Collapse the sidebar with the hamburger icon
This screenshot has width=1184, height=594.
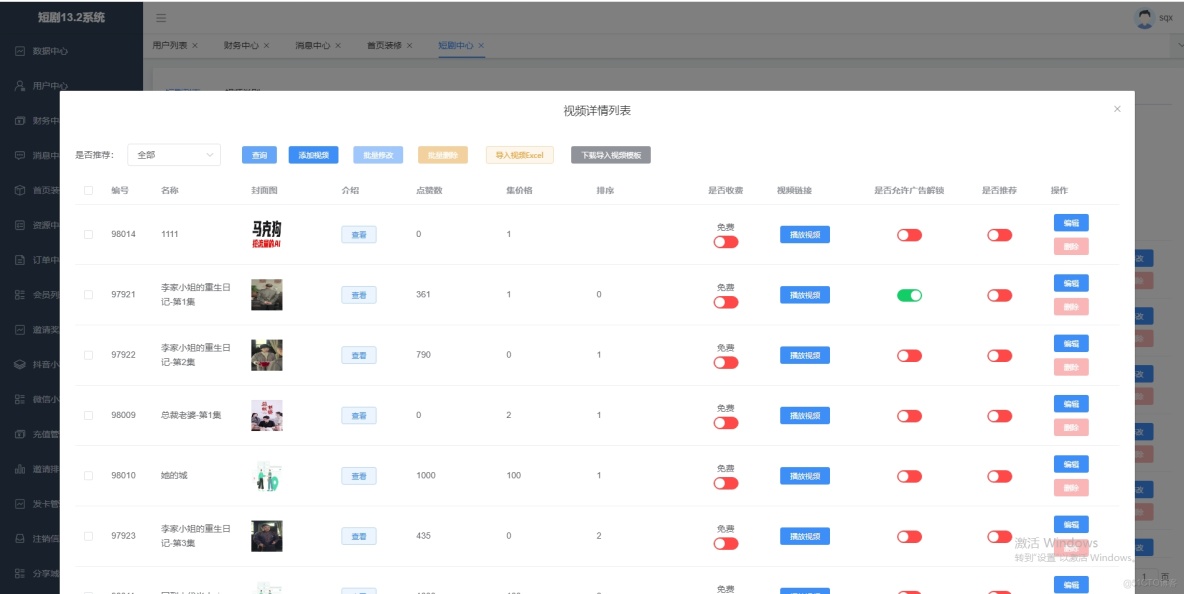click(x=159, y=17)
